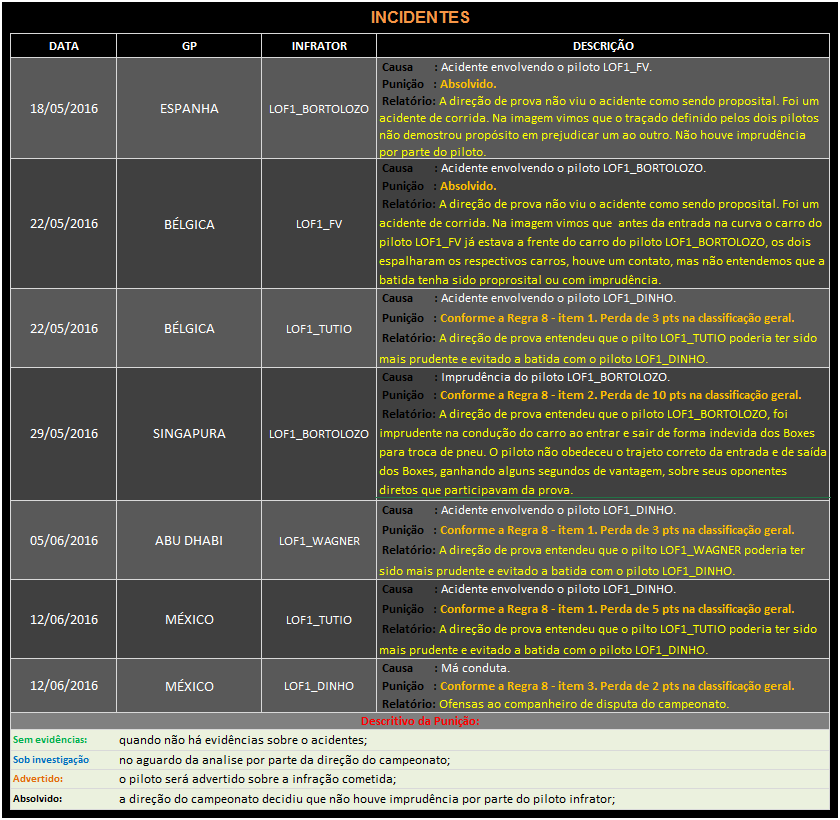Click LOF1_TUTIO in the MÉXICO row
840x820 pixels.
[319, 620]
